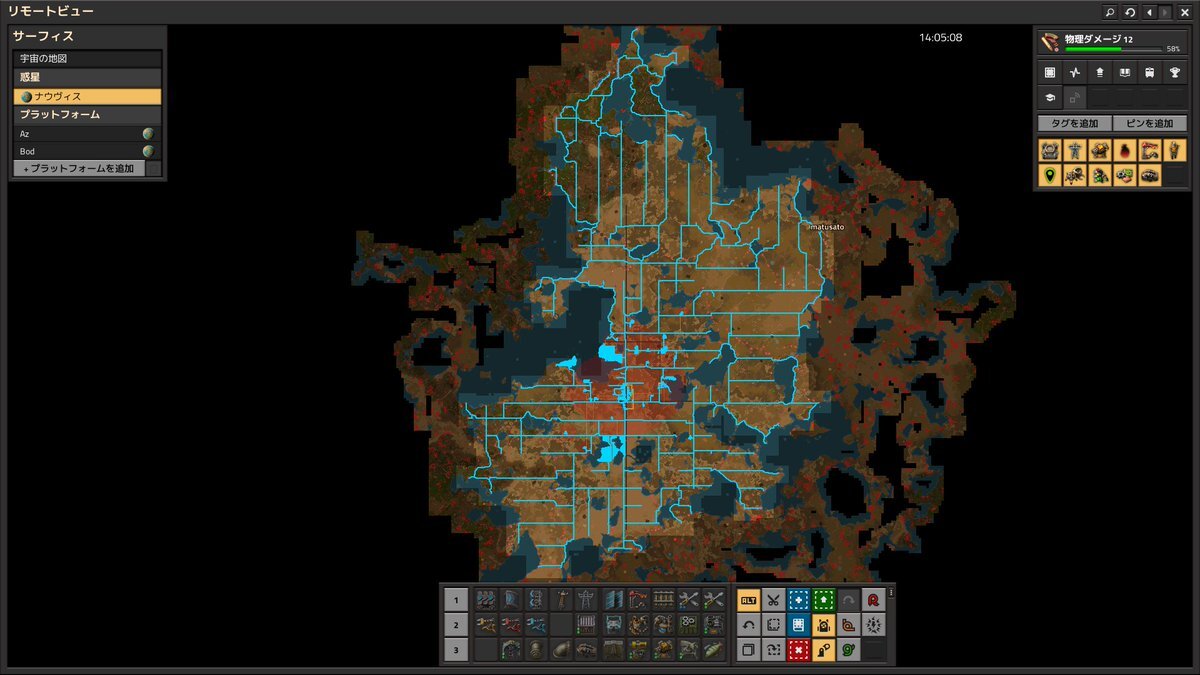Toggle the map tag pin overlay

(1050, 176)
